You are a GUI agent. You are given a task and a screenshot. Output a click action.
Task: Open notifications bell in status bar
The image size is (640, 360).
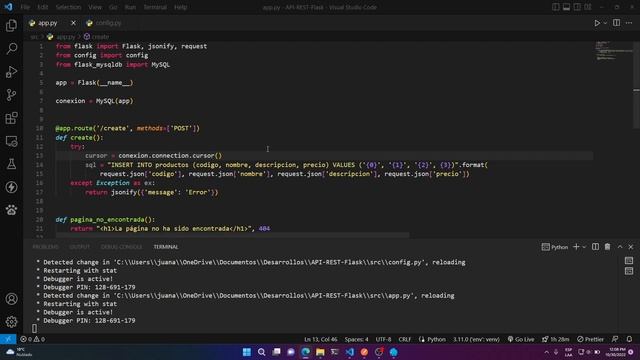629,339
